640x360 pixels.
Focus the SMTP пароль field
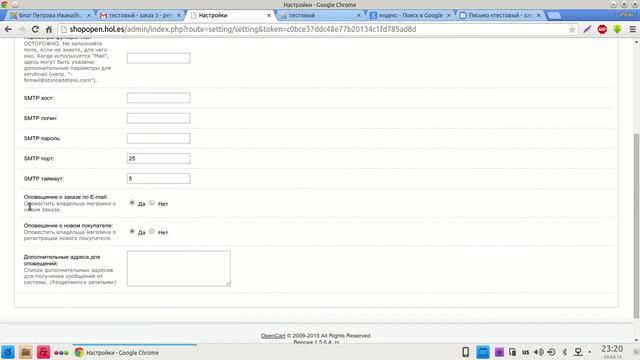[158, 138]
